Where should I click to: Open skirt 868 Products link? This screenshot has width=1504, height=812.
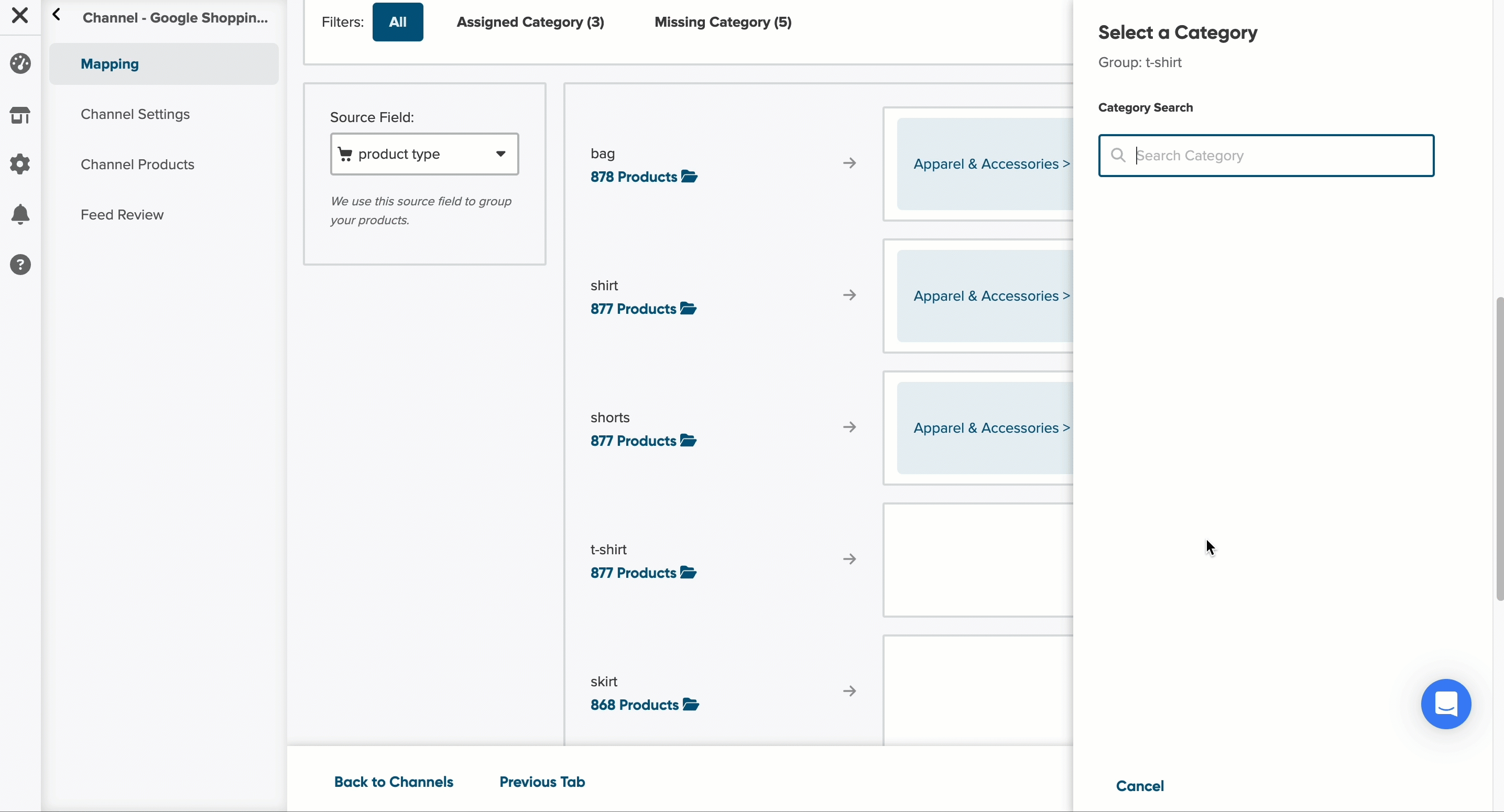[x=634, y=705]
